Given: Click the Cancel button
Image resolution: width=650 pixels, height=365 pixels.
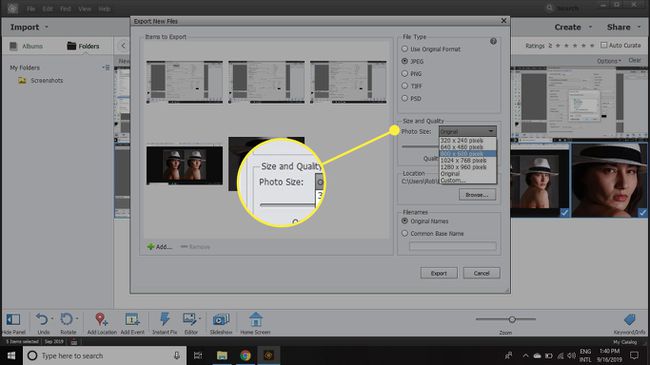Looking at the screenshot, I should coord(481,273).
